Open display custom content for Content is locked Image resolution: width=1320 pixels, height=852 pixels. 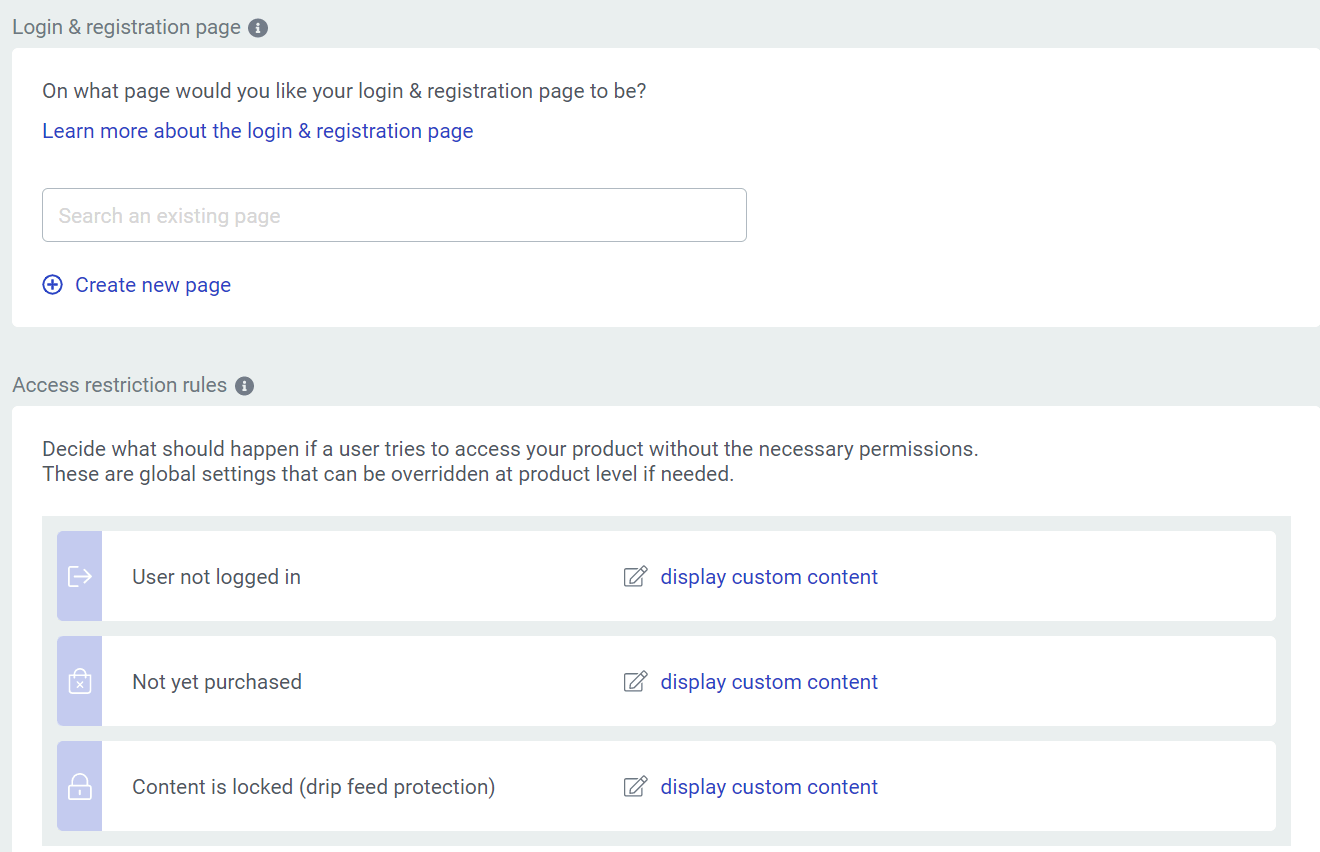tap(769, 787)
